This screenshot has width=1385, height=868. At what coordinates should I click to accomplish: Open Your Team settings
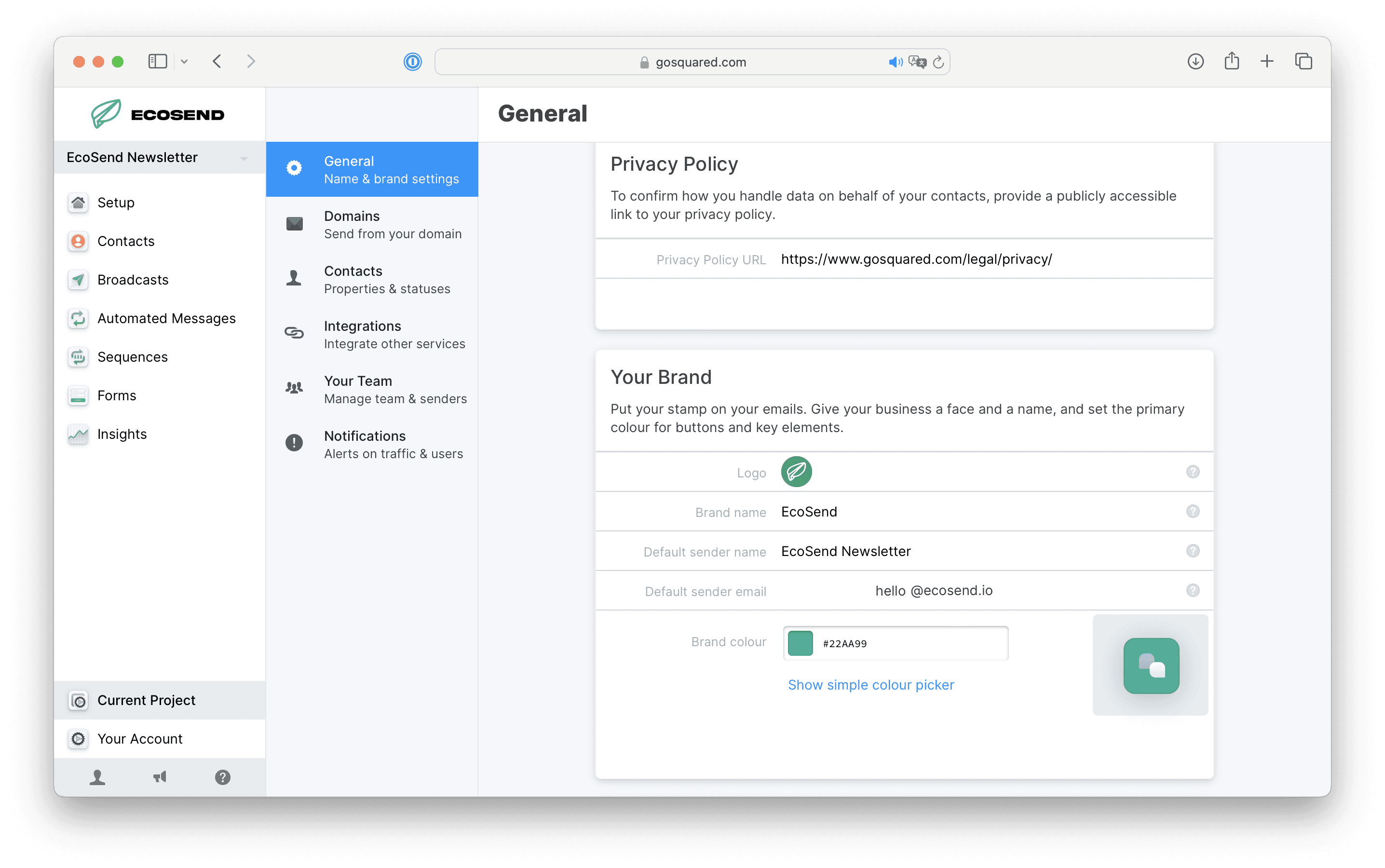(x=372, y=389)
